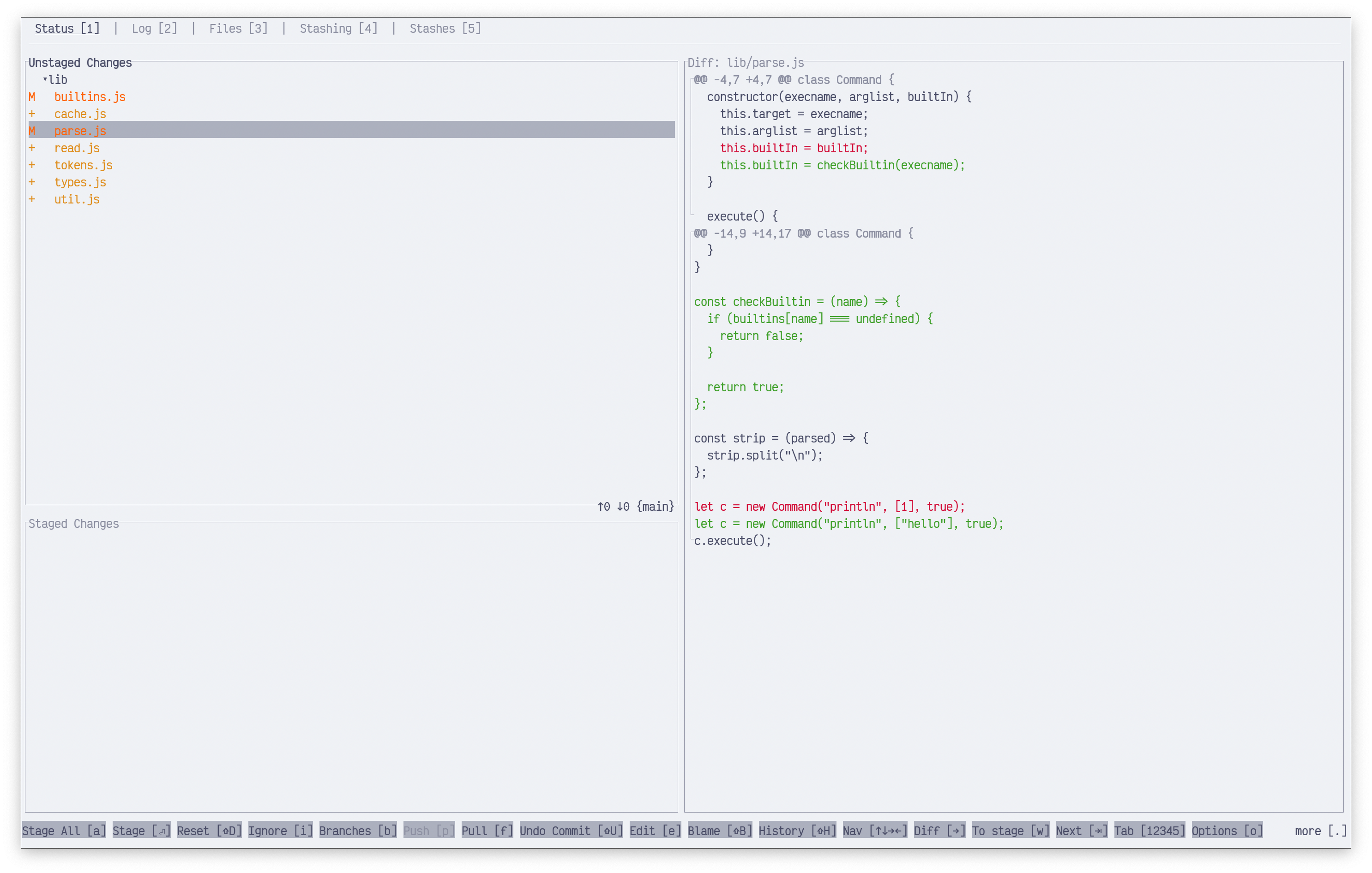Select tokens.js in the file list

coord(83,166)
